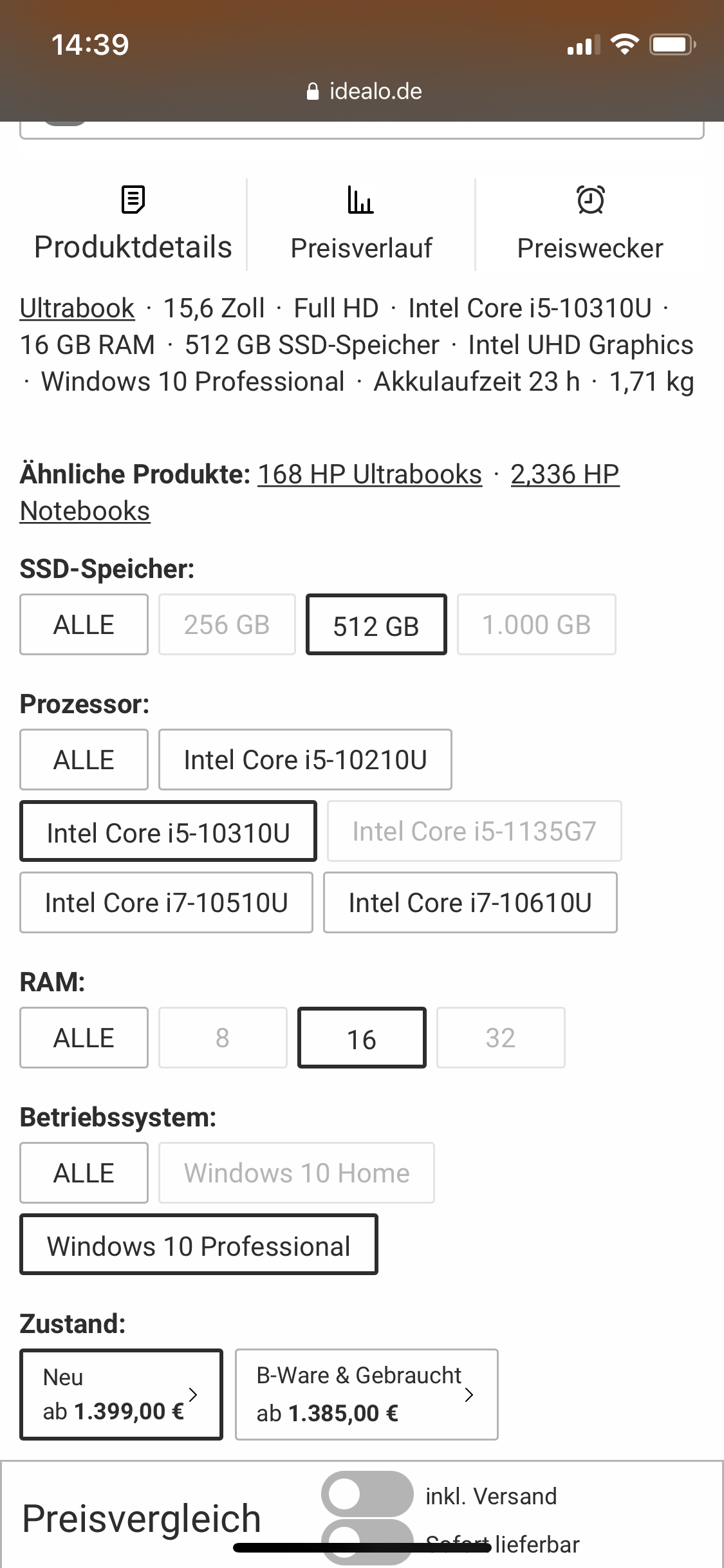Image resolution: width=724 pixels, height=1568 pixels.
Task: Switch to the Preiswecker tab
Action: coord(590,248)
